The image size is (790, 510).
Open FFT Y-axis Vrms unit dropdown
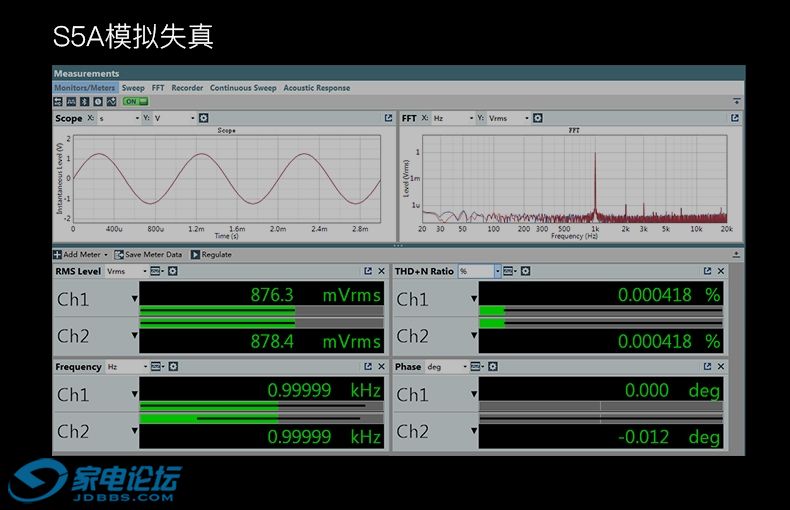(526, 118)
